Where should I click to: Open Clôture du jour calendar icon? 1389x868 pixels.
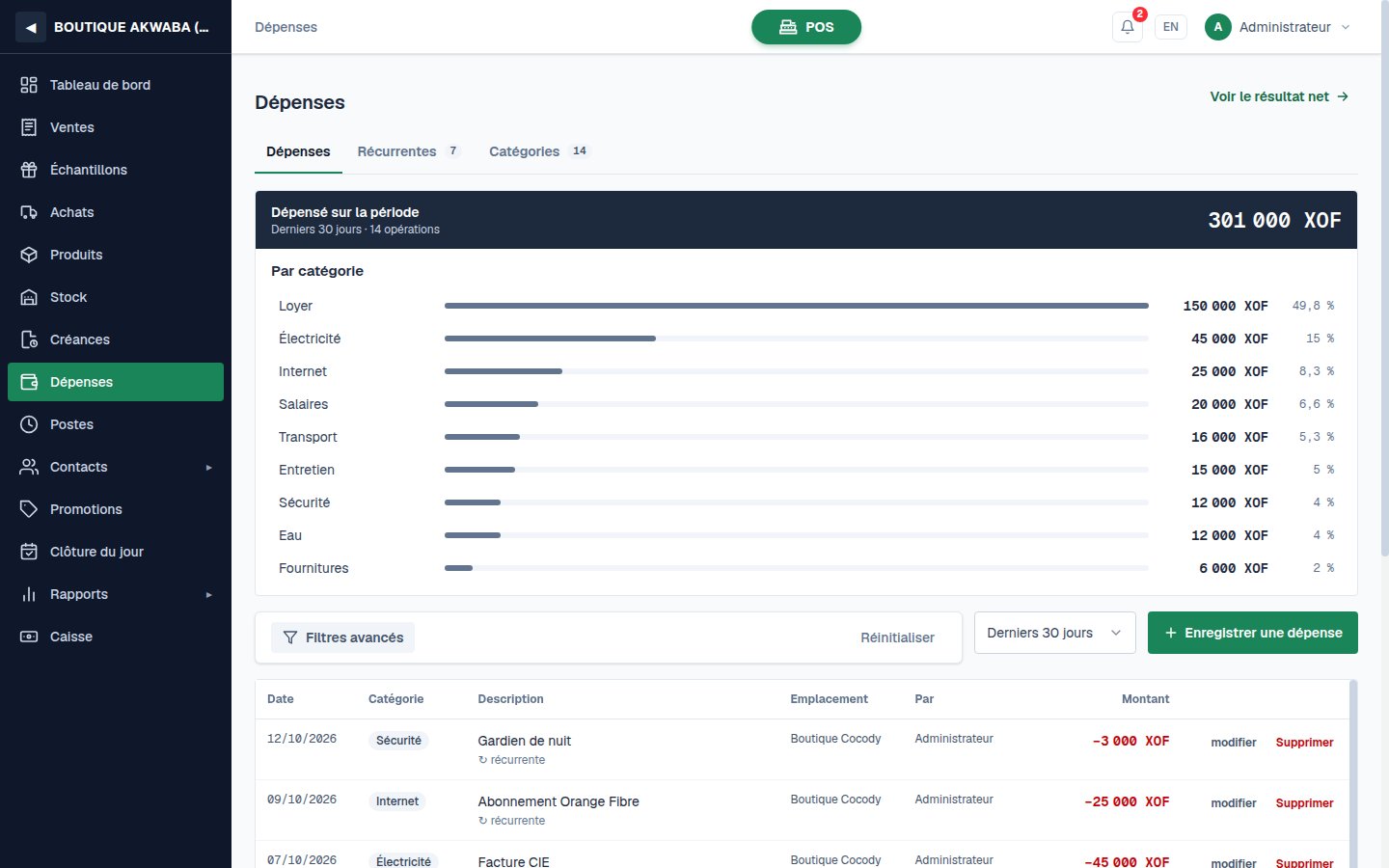(x=29, y=552)
